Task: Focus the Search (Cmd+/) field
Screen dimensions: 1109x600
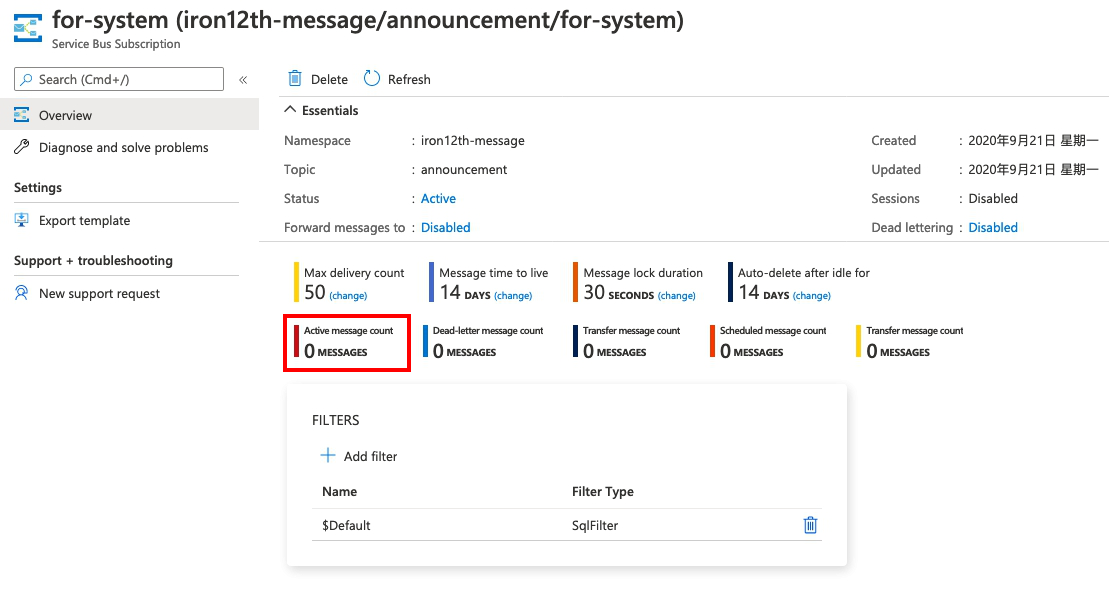Action: [x=119, y=79]
